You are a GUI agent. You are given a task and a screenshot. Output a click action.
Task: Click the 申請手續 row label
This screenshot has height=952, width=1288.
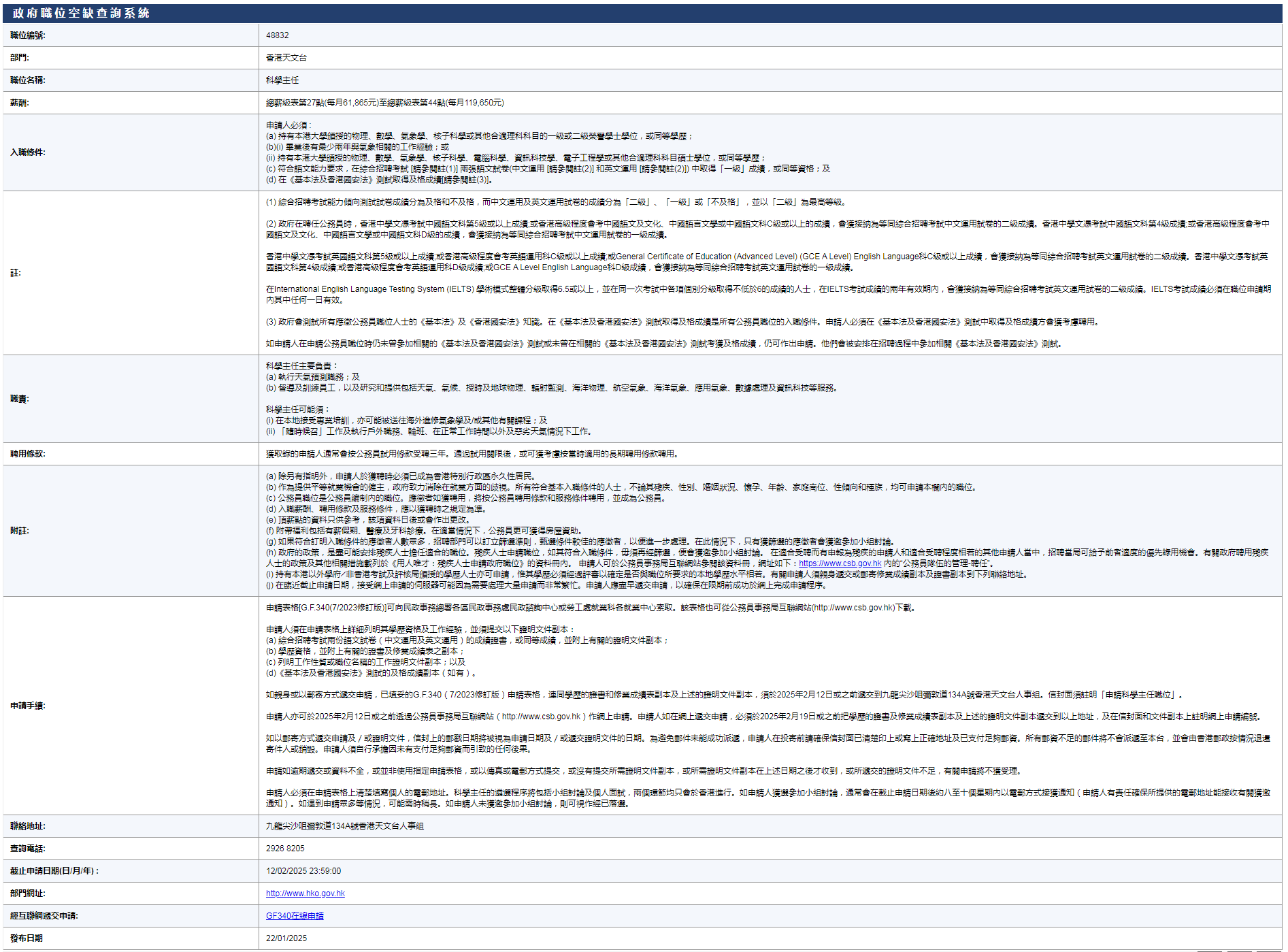pyautogui.click(x=28, y=706)
